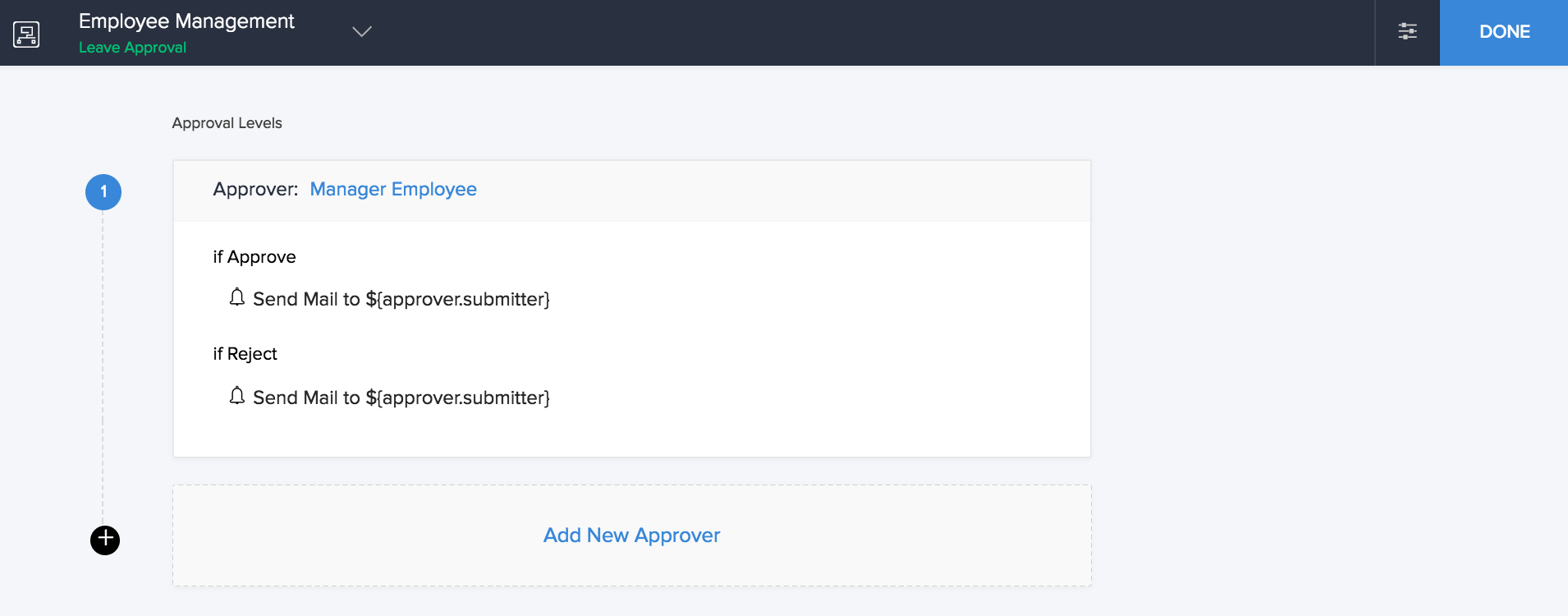This screenshot has height=616, width=1568.
Task: Click the Approver header row
Action: (x=631, y=191)
